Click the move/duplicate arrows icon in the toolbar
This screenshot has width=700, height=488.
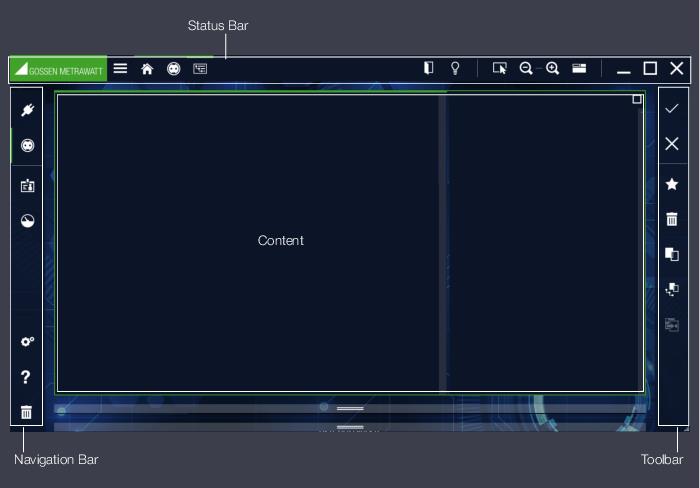coord(671,289)
